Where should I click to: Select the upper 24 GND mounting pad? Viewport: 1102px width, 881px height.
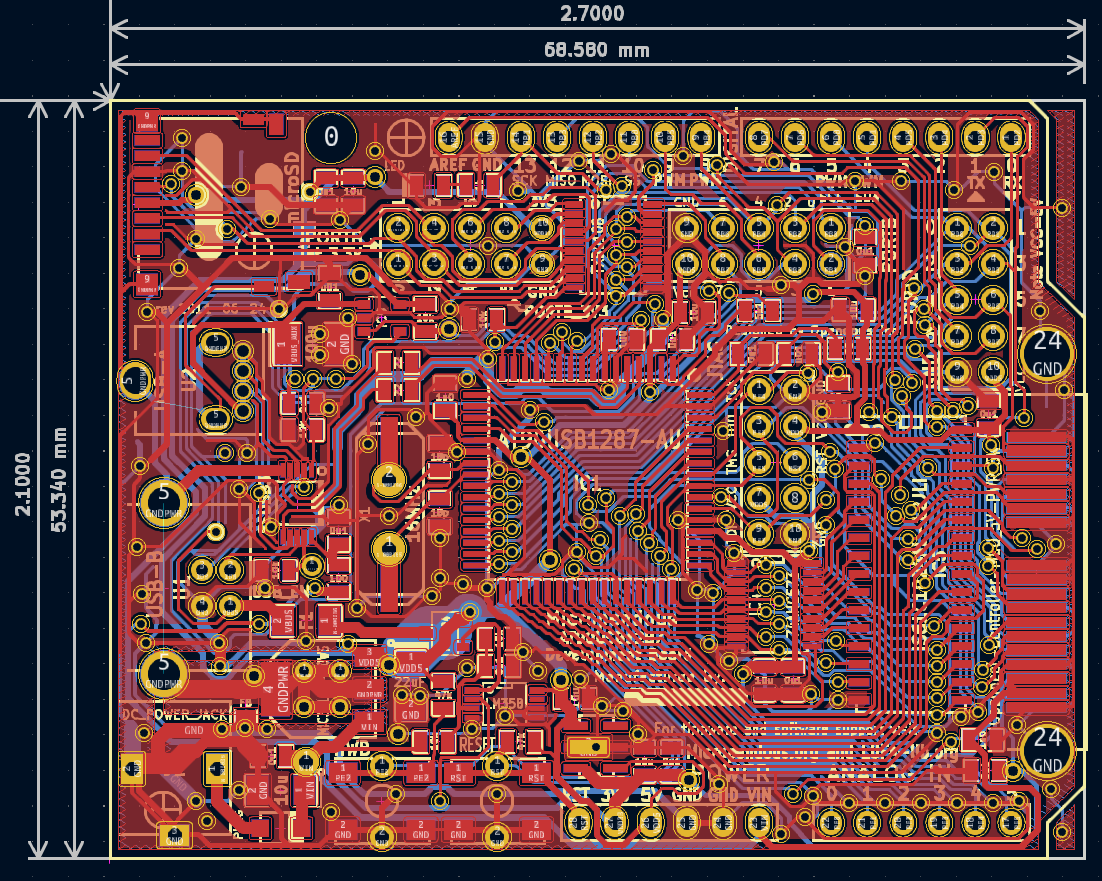coord(1046,353)
